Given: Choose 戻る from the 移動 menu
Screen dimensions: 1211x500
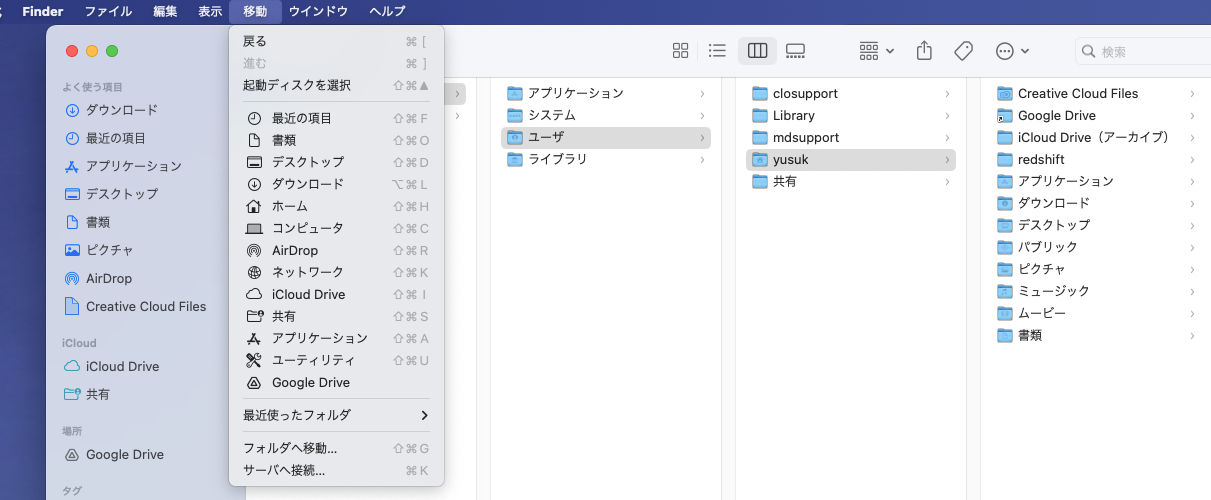Looking at the screenshot, I should (x=336, y=41).
